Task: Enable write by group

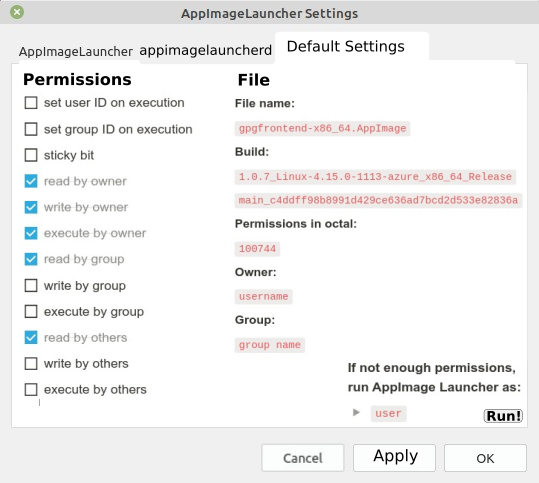Action: coord(31,286)
